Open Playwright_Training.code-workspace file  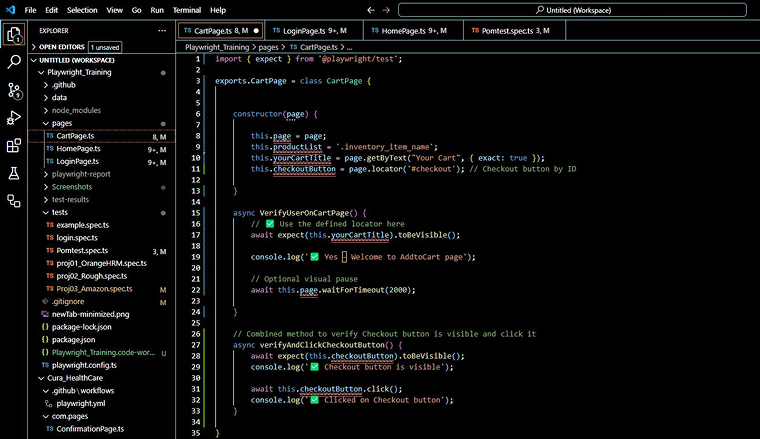coord(101,352)
